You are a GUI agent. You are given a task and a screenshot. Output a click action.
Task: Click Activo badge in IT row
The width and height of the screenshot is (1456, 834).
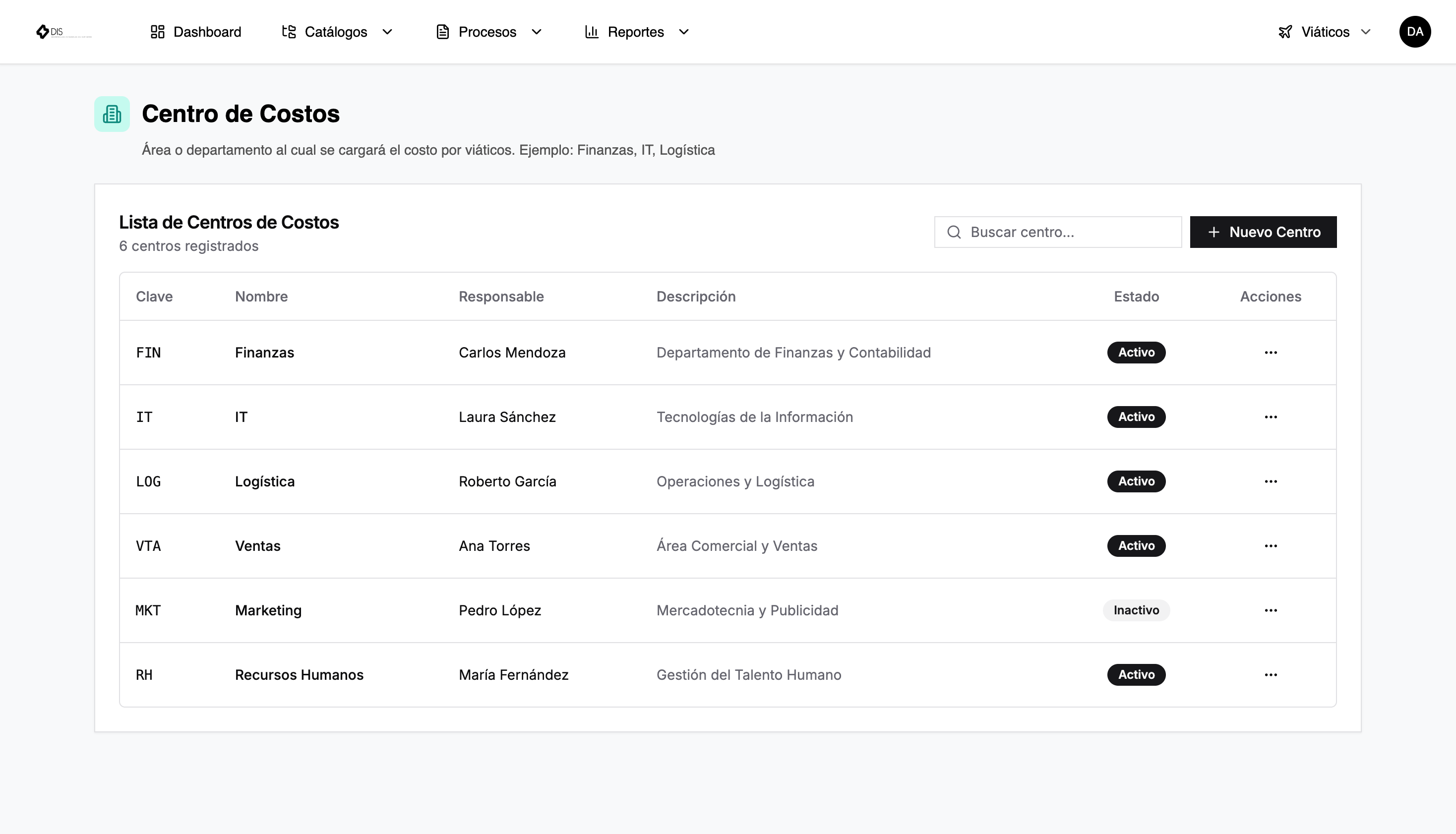pos(1137,417)
